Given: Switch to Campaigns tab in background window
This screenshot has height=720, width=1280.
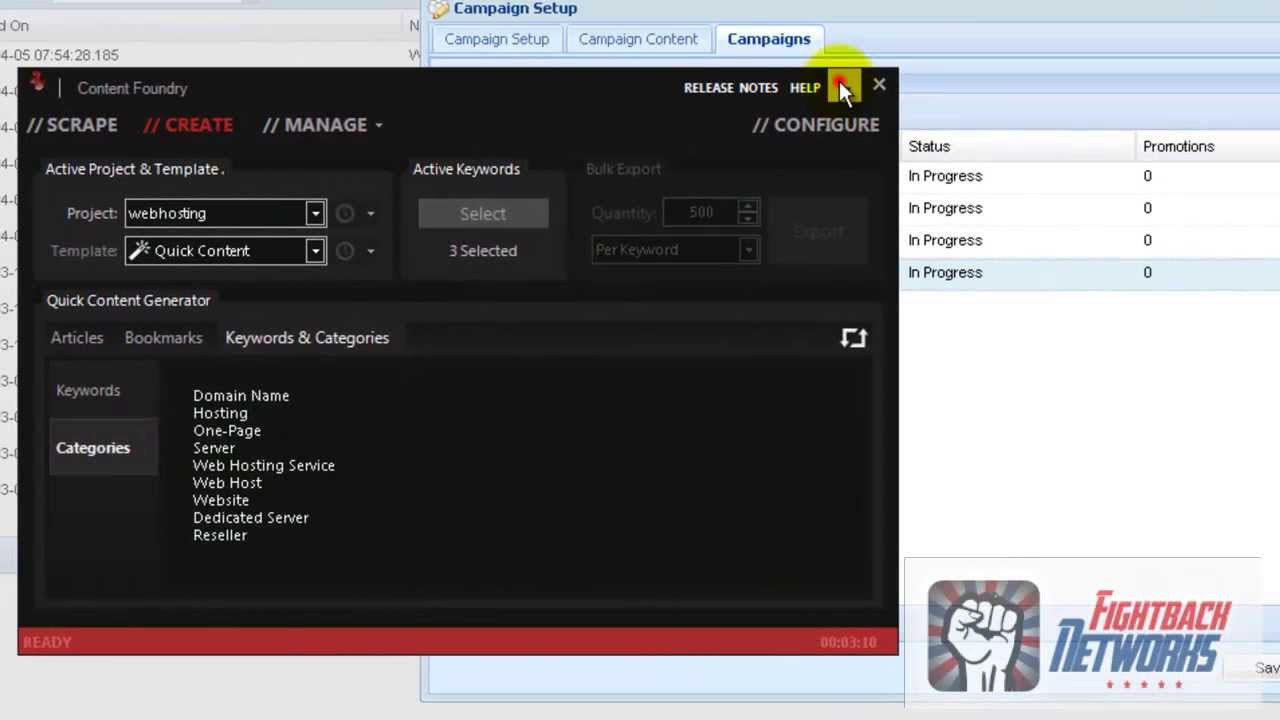Looking at the screenshot, I should point(769,39).
